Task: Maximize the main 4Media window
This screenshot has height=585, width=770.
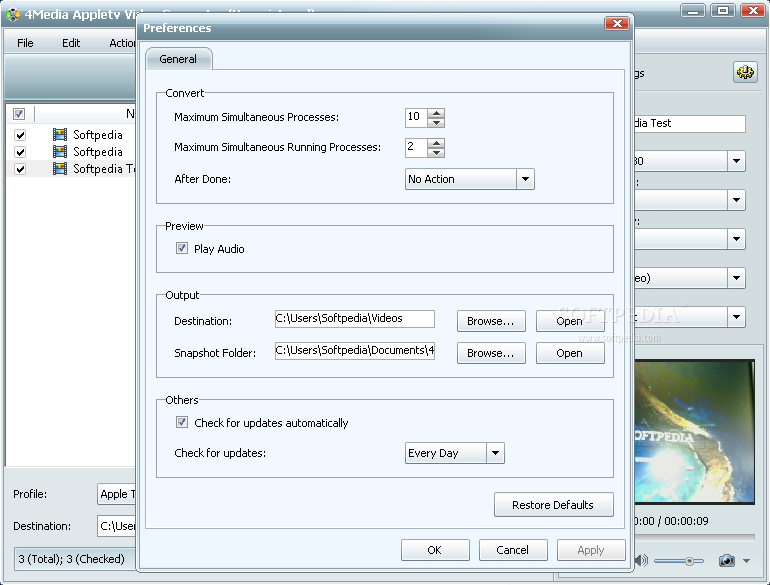Action: point(722,10)
